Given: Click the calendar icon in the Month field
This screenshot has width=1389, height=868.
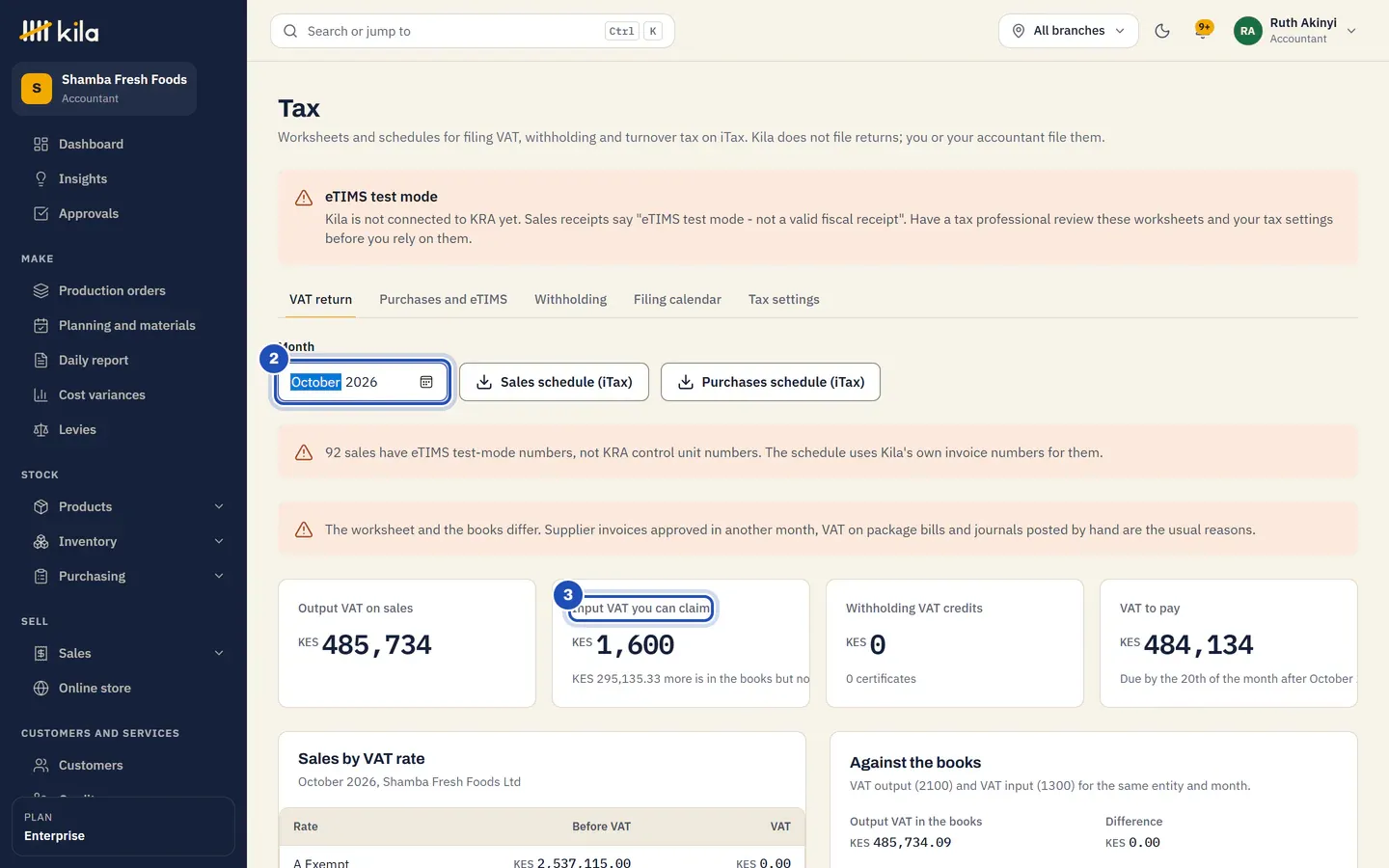Looking at the screenshot, I should tap(426, 382).
